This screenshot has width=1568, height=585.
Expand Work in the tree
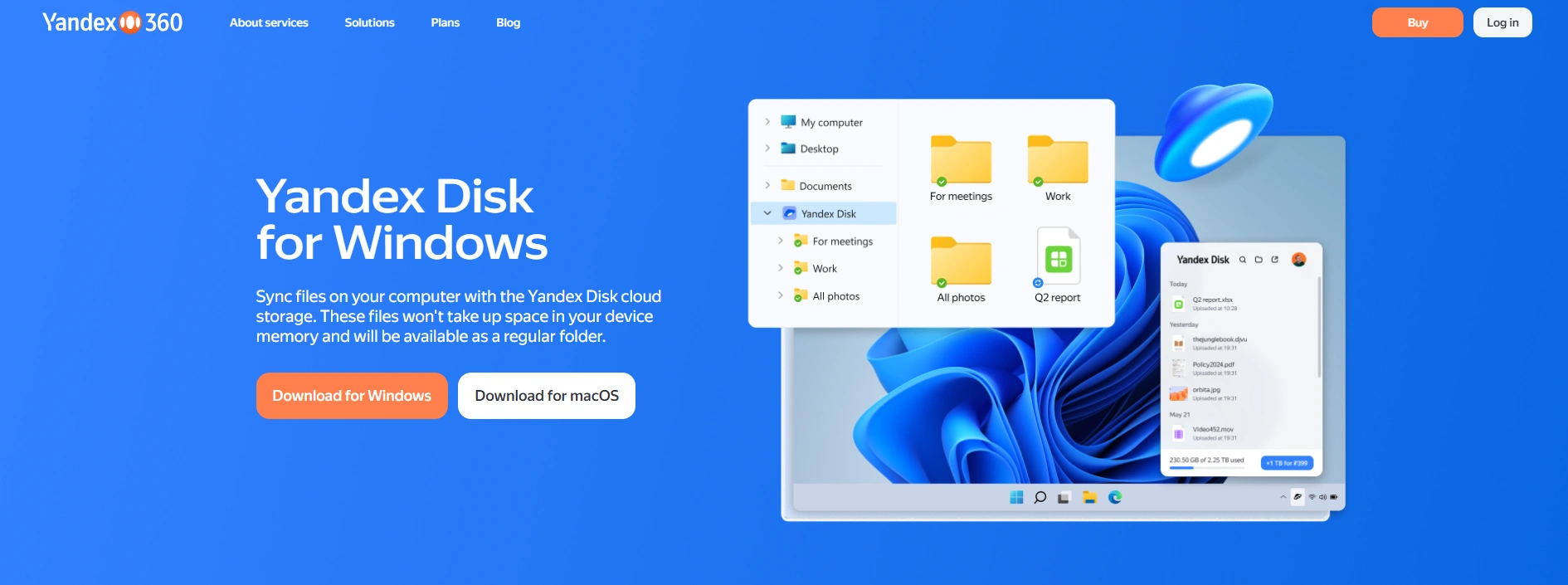pos(781,268)
